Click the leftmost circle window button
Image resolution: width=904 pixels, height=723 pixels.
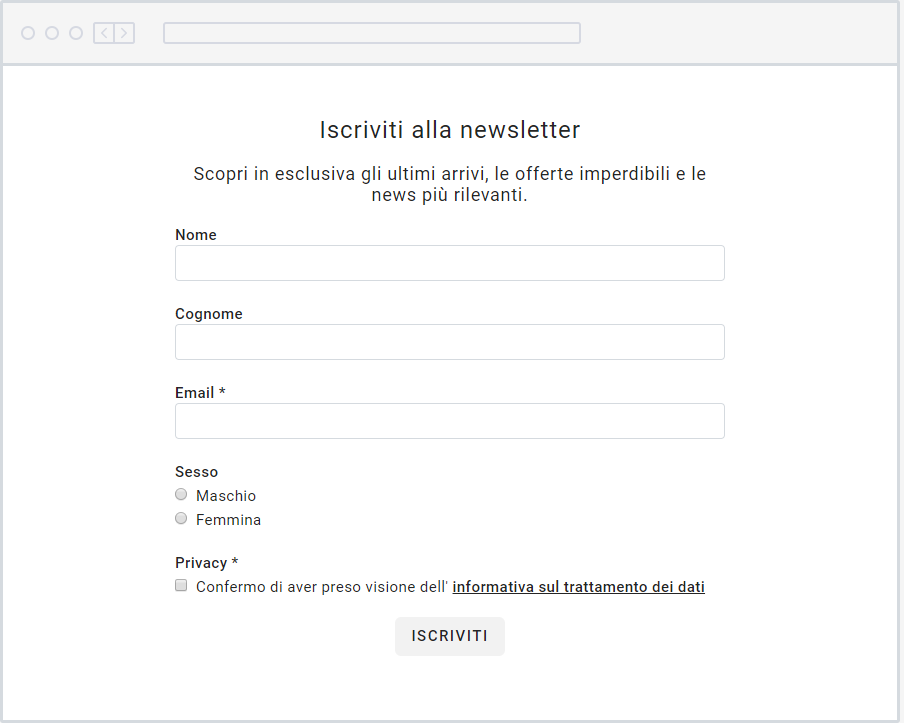click(28, 33)
